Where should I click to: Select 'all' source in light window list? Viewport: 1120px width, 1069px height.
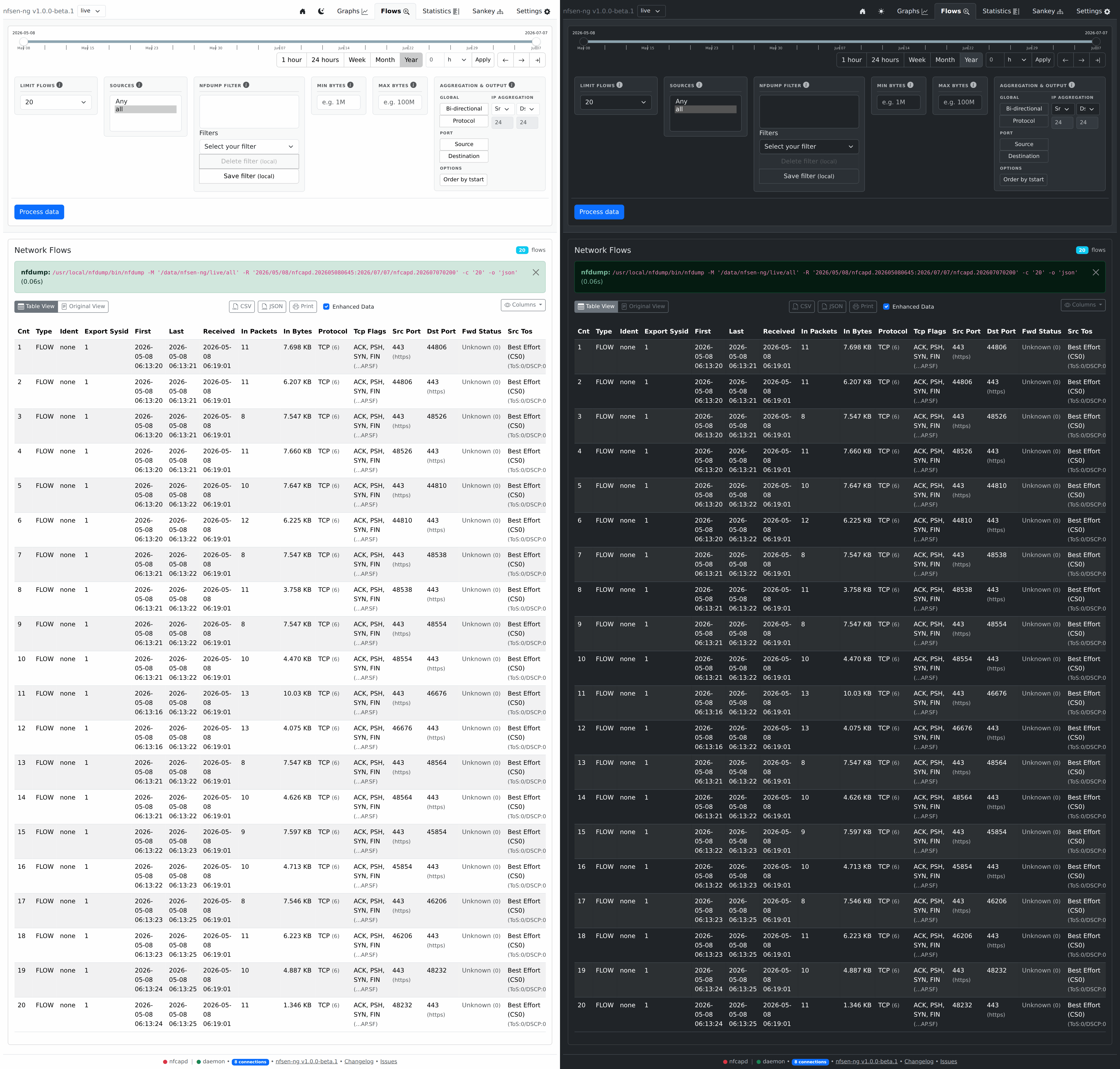pos(145,109)
